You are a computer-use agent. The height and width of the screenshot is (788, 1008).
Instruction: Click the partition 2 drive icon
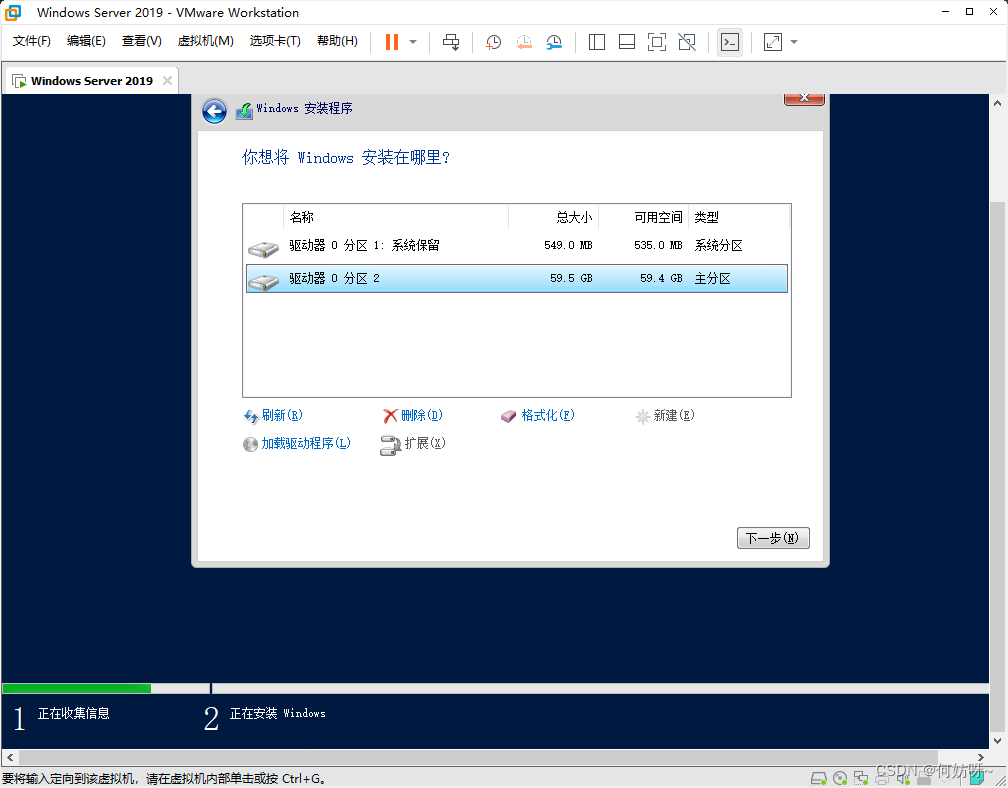click(264, 281)
